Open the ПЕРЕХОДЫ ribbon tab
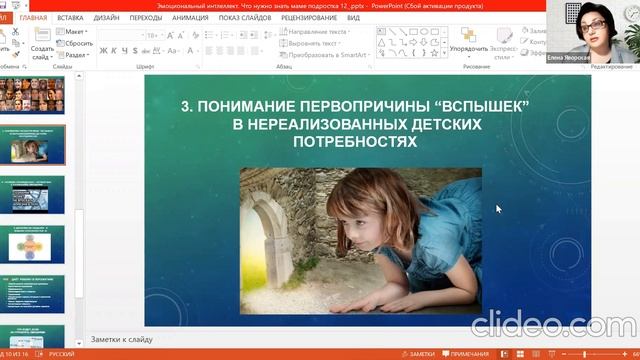Screen dimensions: 640x360 click(x=146, y=18)
